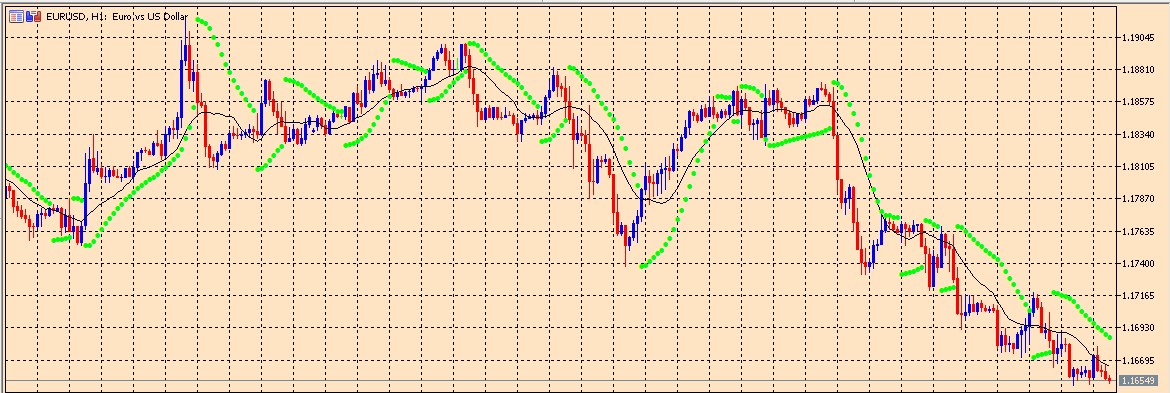Click the 1.18810 price scale label

click(1139, 69)
